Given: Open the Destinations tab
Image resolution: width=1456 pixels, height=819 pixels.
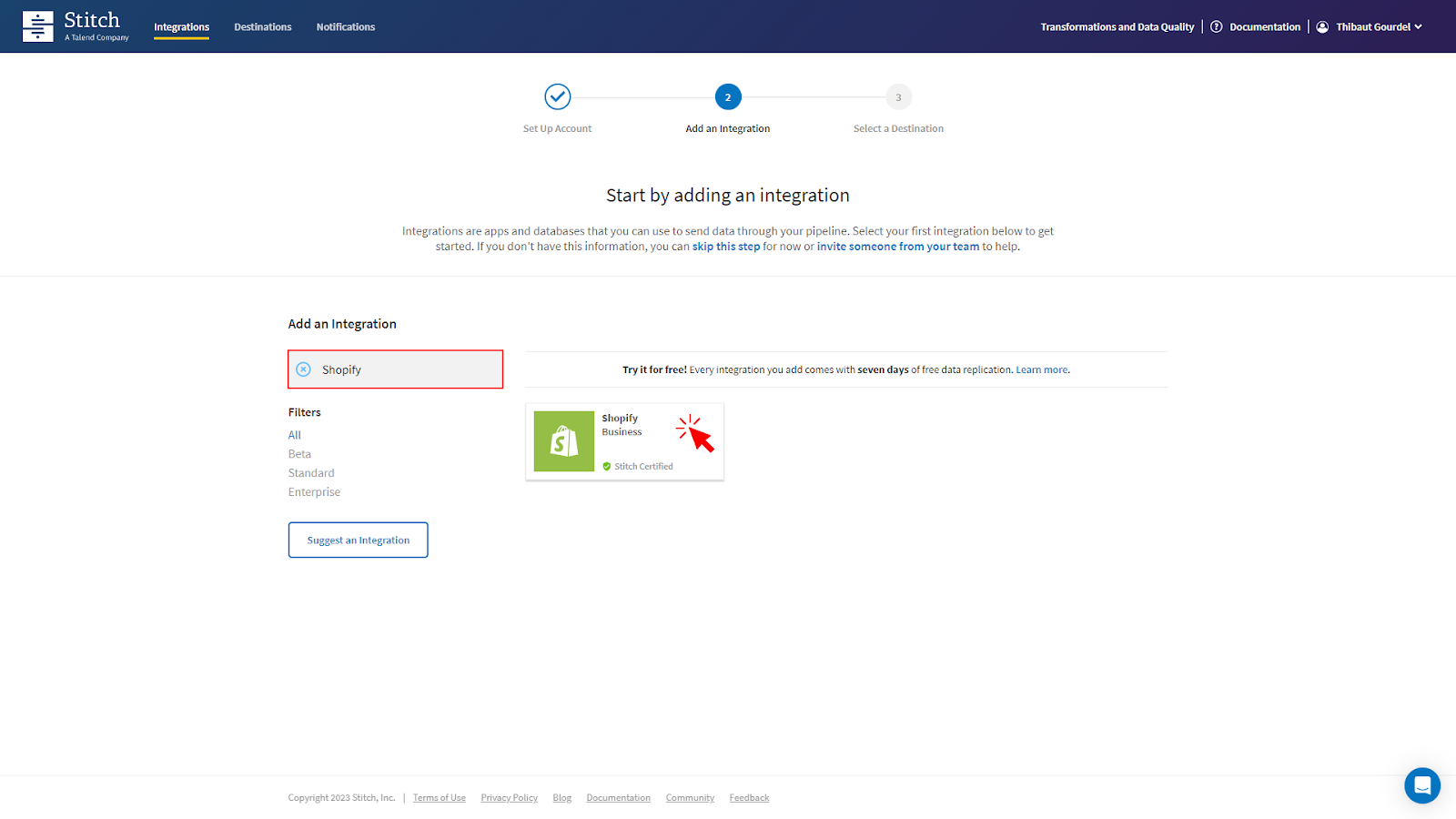Looking at the screenshot, I should click(262, 27).
